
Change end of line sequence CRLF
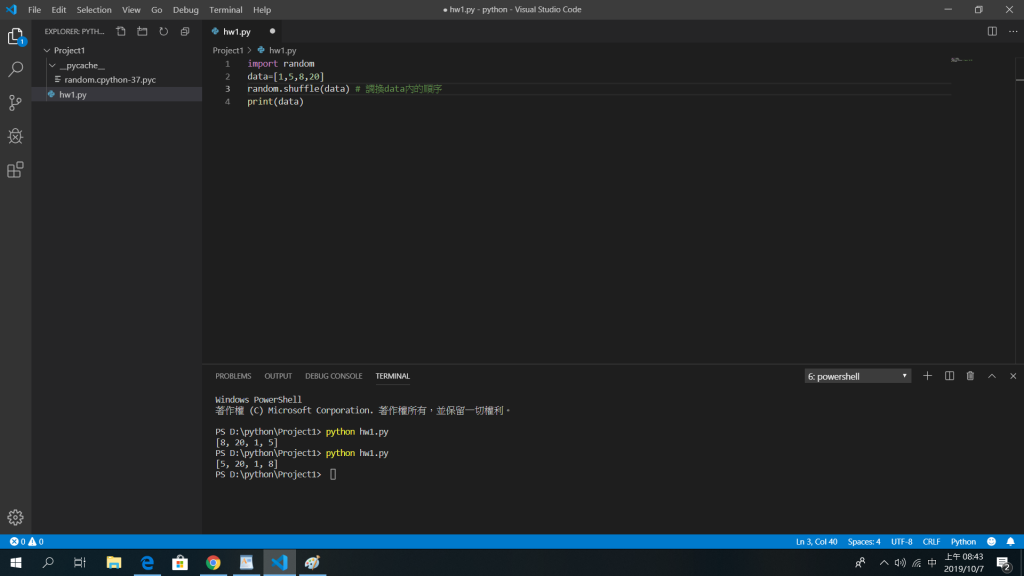click(931, 541)
